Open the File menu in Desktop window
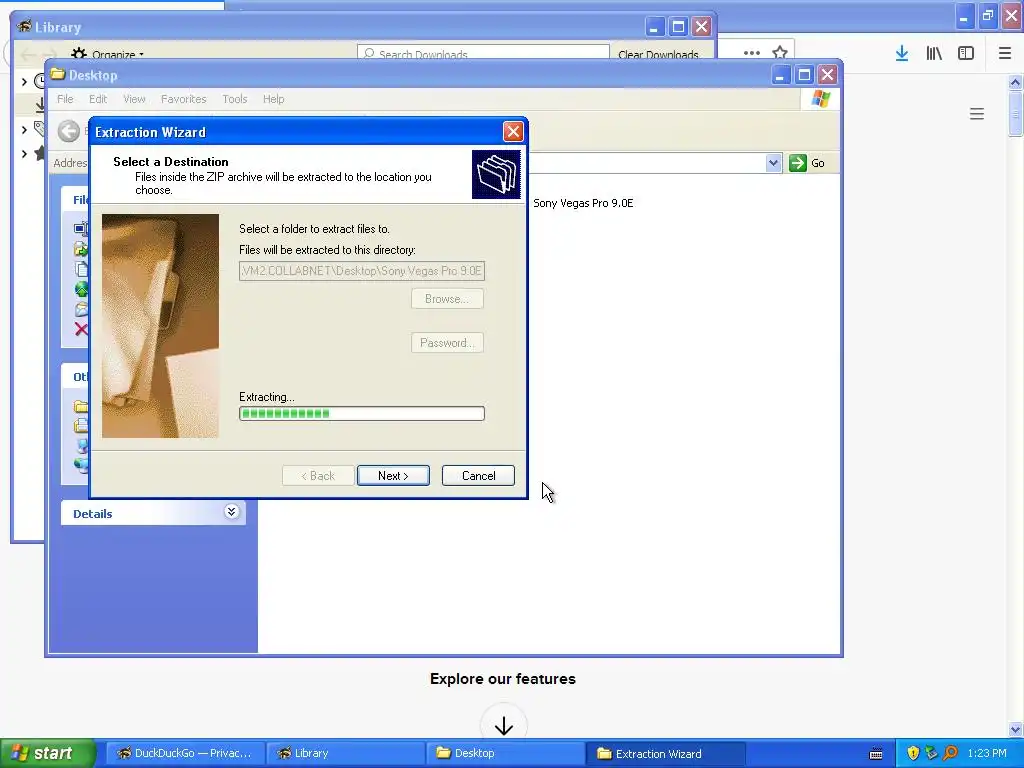Viewport: 1024px width, 768px height. [x=65, y=99]
